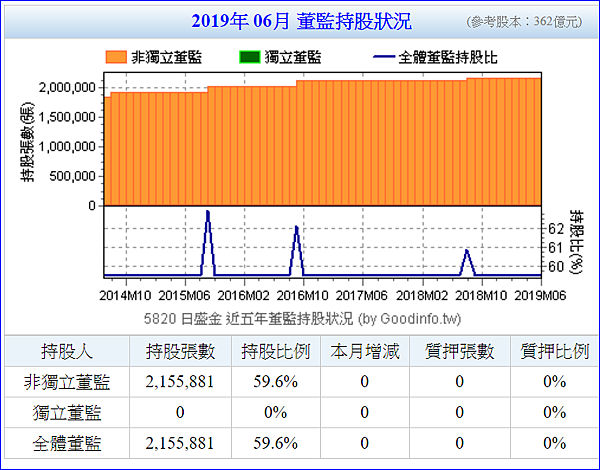Image resolution: width=600 pixels, height=470 pixels.
Task: Select the 獨立董監 row name cell
Action: pos(67,413)
